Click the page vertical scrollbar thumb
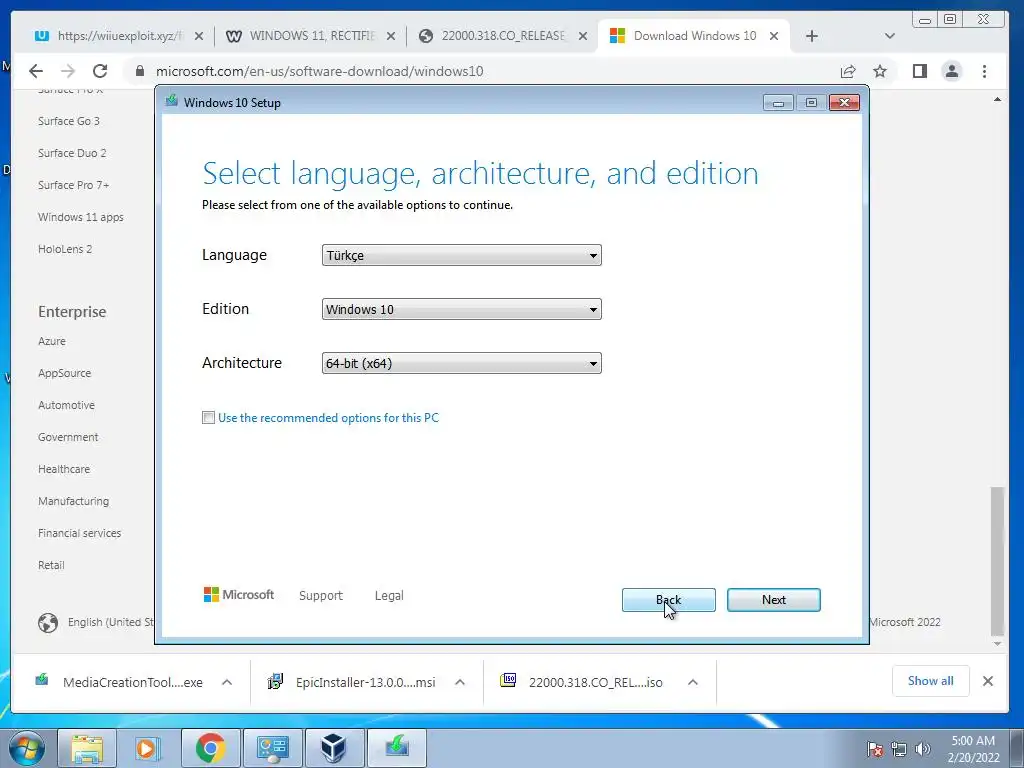 point(997,561)
